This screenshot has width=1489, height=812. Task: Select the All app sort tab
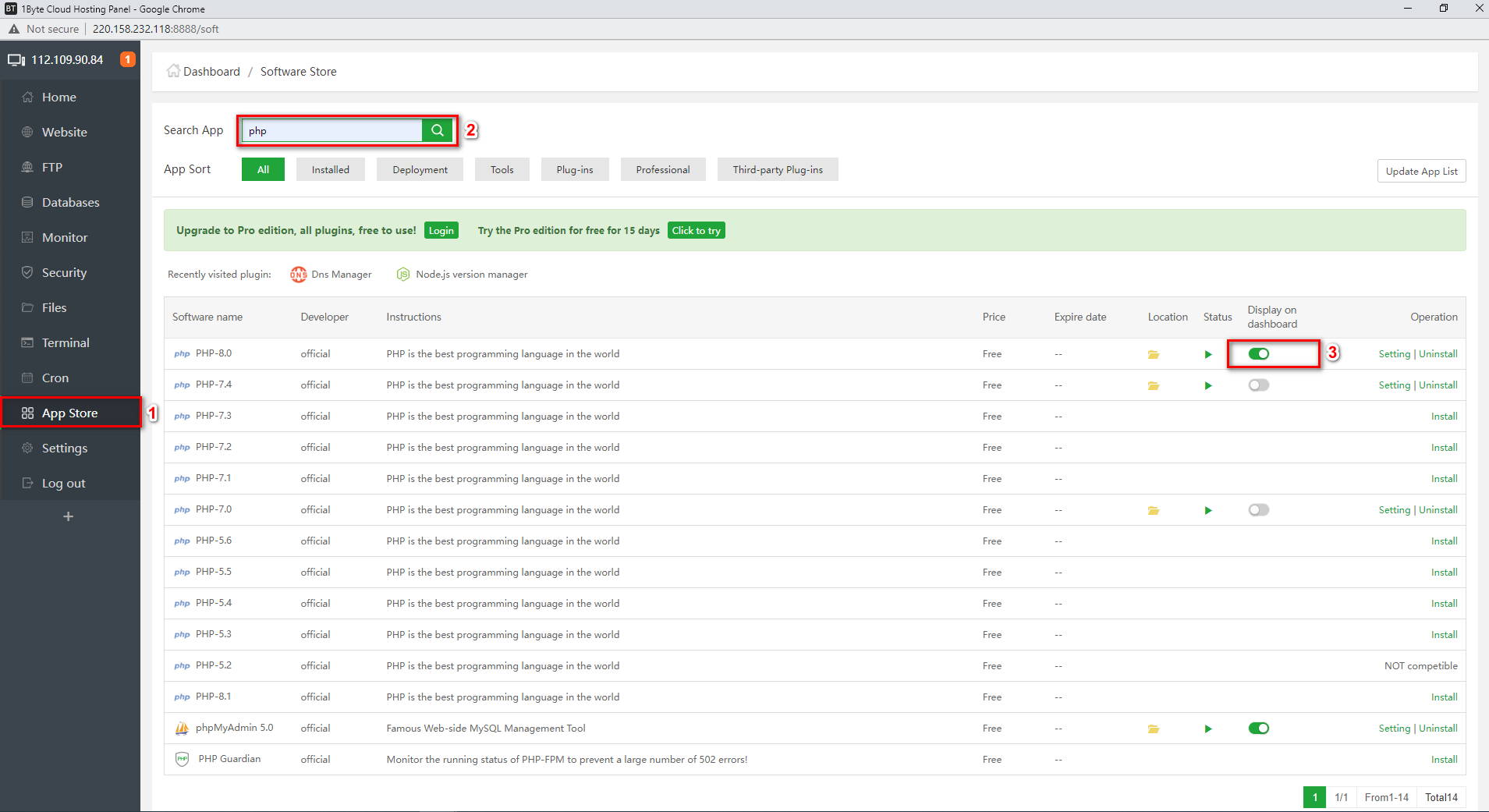[x=264, y=169]
